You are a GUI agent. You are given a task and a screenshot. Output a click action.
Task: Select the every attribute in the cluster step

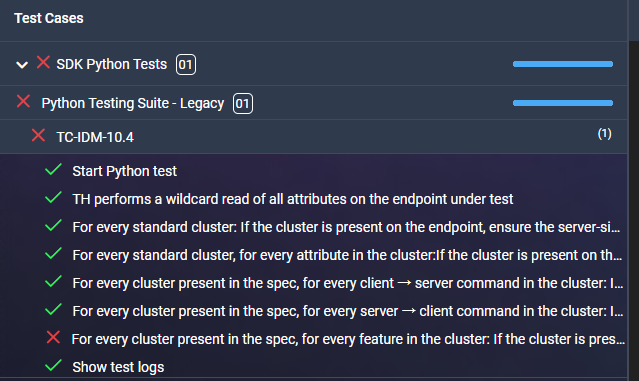(347, 255)
